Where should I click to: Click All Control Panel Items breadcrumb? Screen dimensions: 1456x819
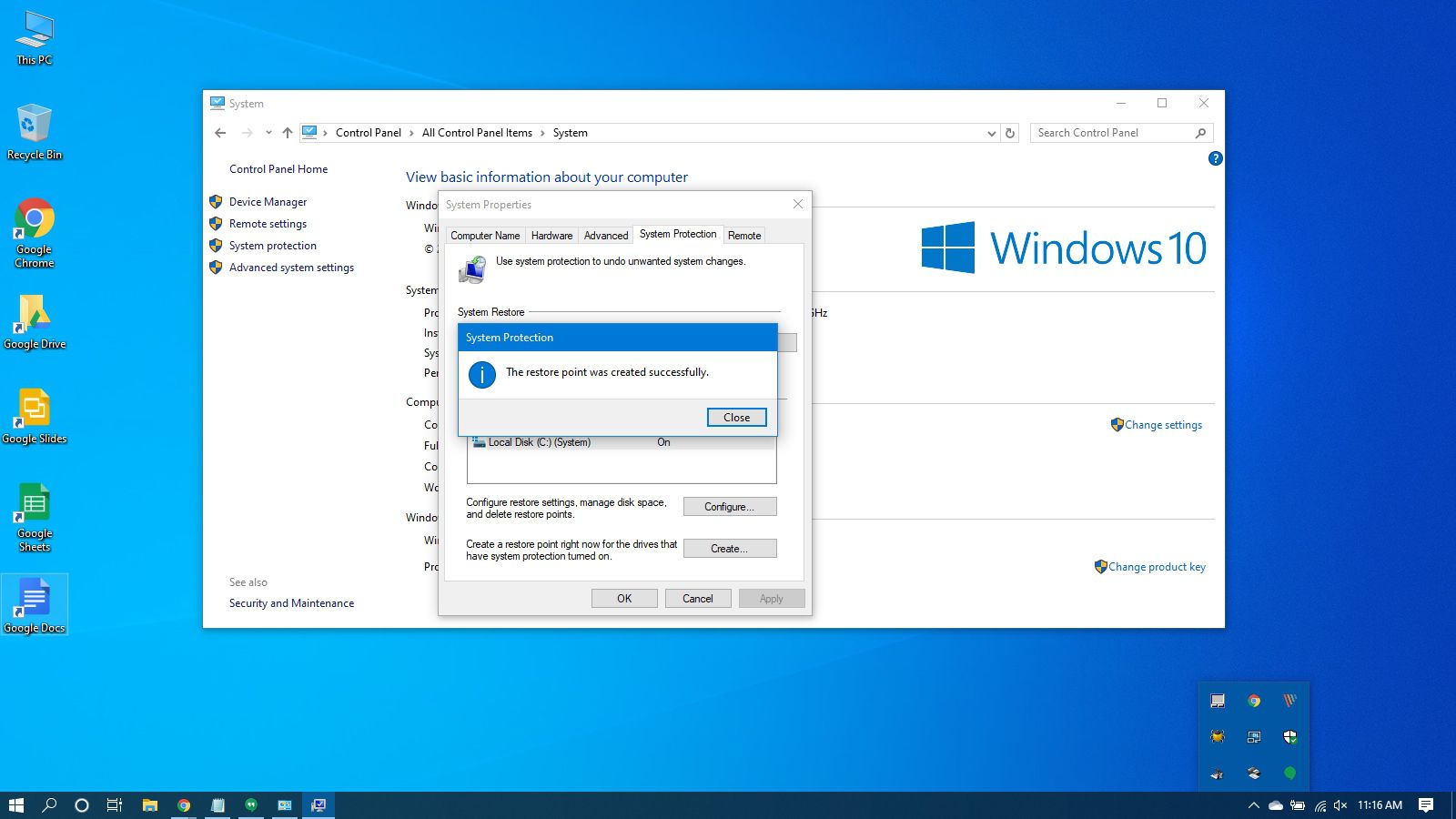click(477, 133)
